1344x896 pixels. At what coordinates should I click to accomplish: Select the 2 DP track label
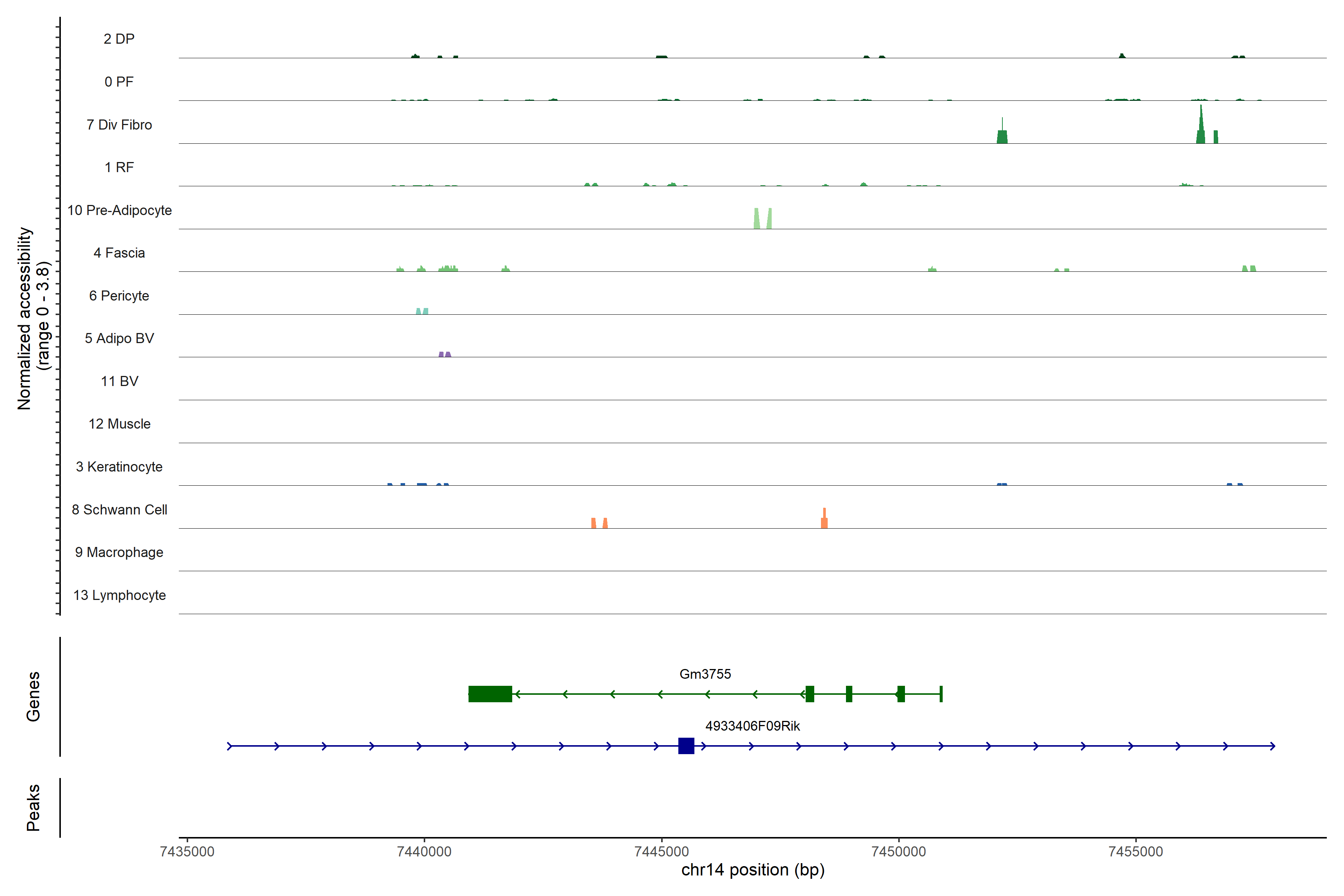tap(119, 39)
